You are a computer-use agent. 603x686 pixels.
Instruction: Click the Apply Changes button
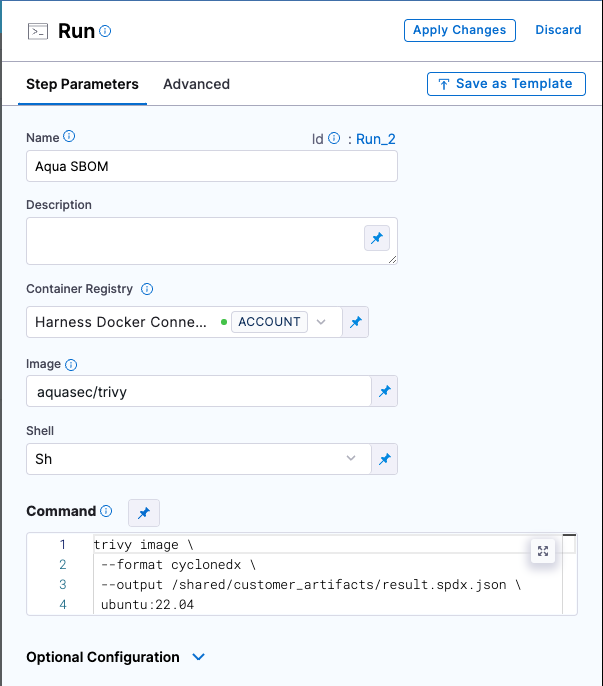coord(459,30)
